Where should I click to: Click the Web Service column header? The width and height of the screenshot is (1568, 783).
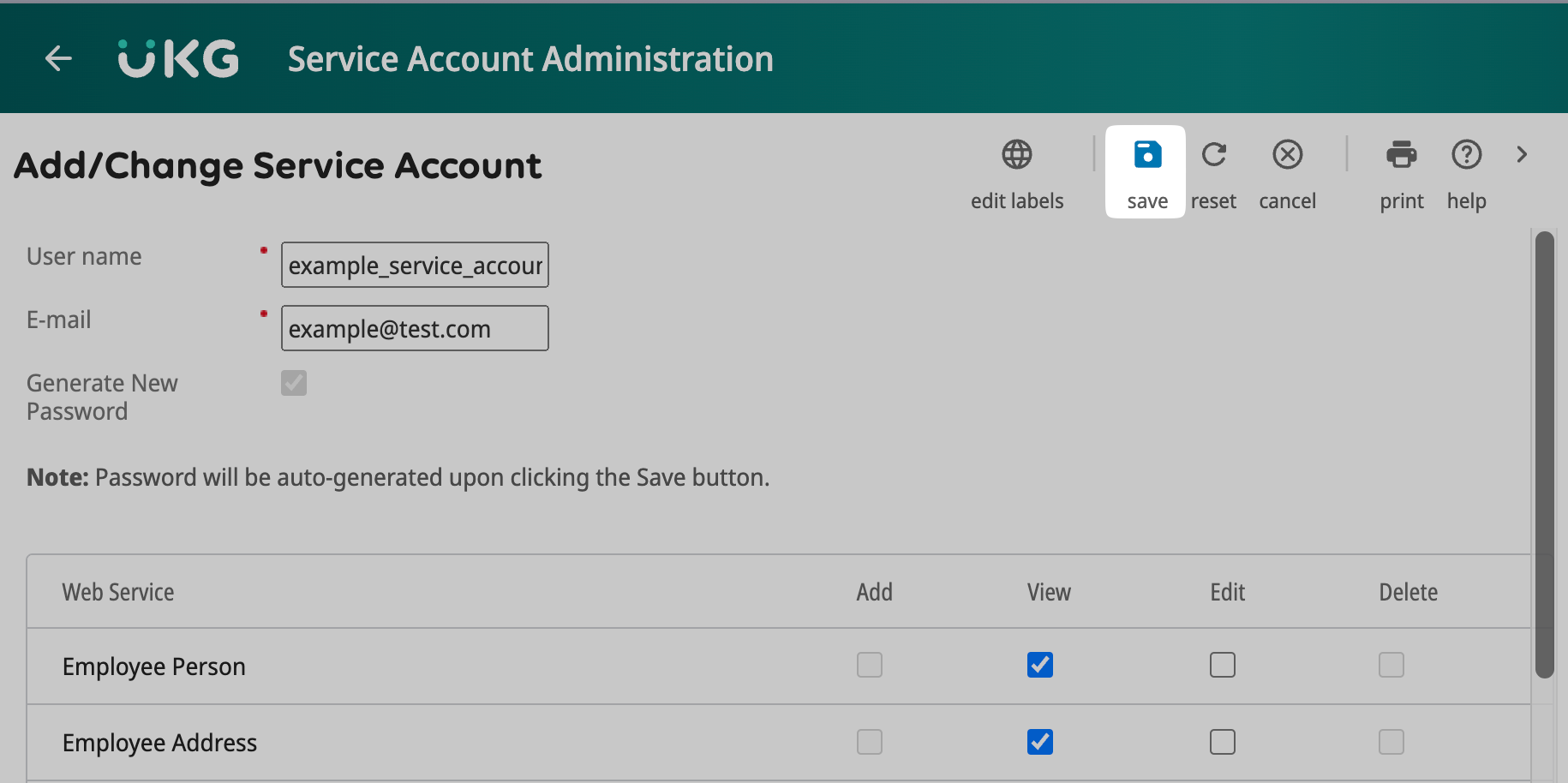click(118, 592)
